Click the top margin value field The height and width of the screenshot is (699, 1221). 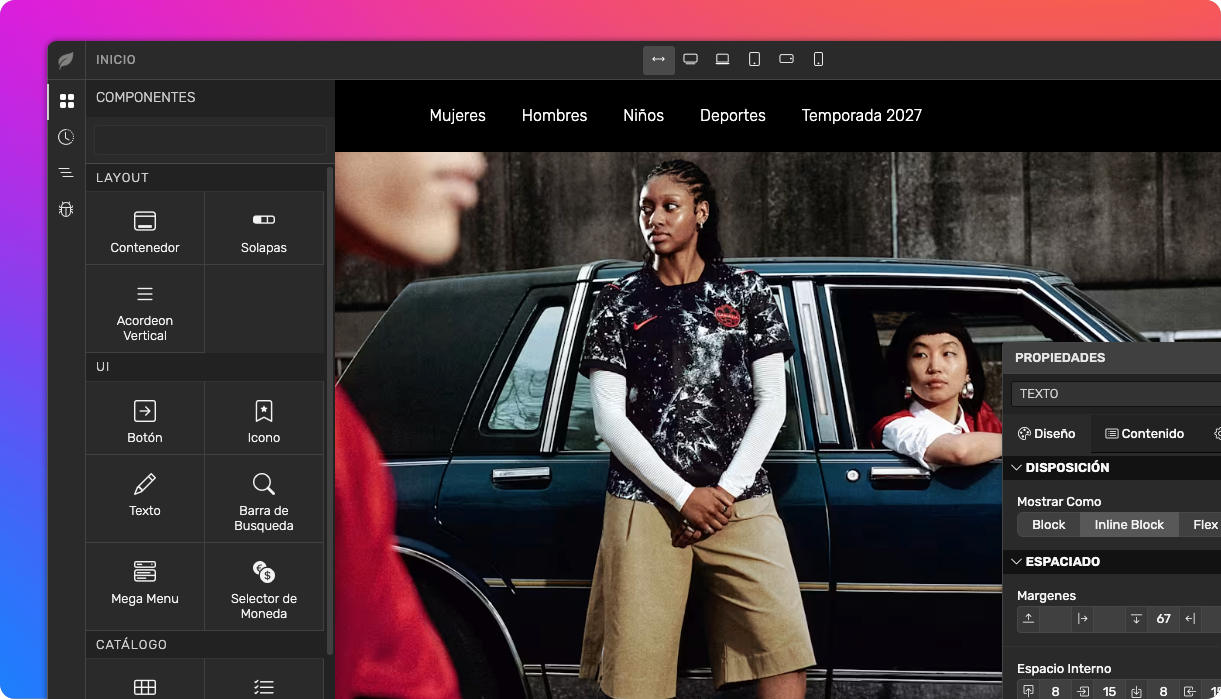(x=1055, y=619)
